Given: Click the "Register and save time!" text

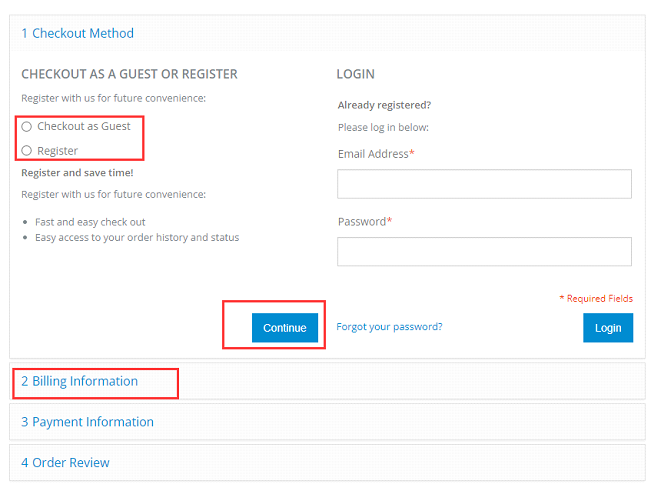Looking at the screenshot, I should (x=77, y=172).
